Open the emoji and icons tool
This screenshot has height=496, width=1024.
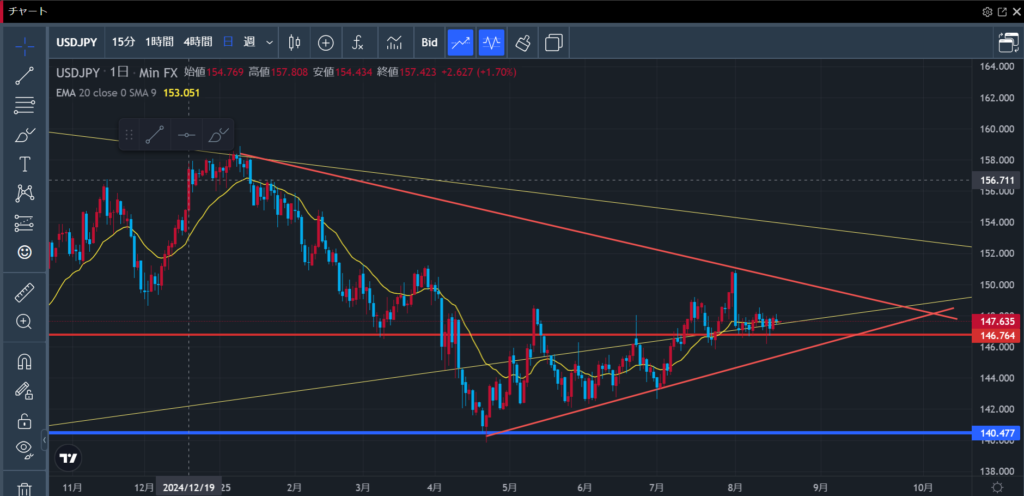(25, 252)
